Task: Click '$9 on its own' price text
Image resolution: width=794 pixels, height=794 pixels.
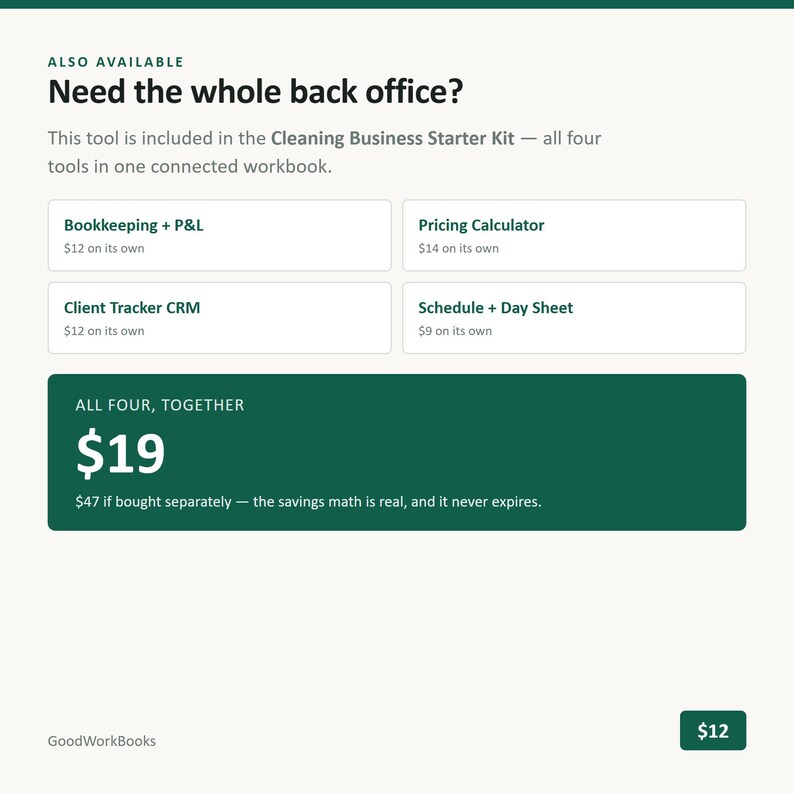Action: coord(455,331)
